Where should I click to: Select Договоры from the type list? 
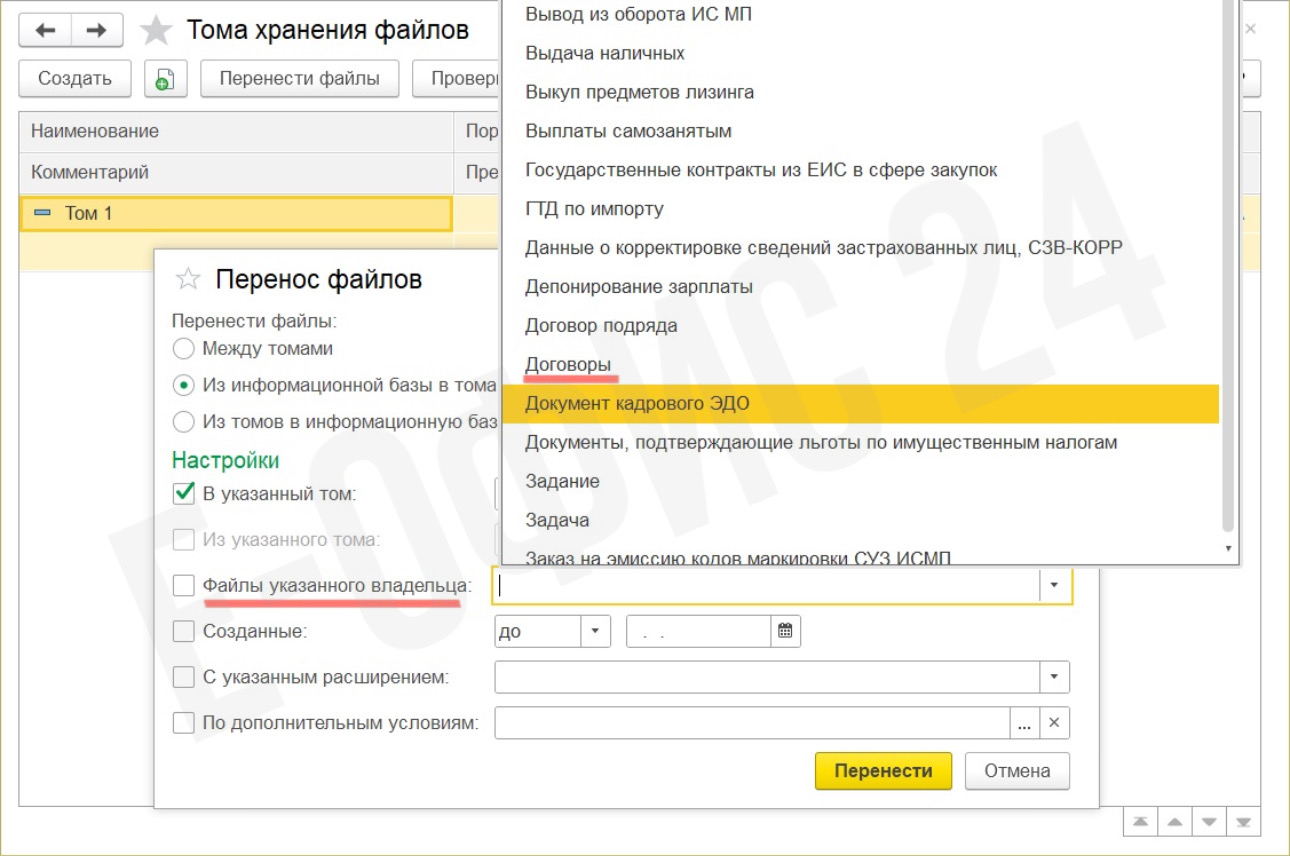(568, 364)
